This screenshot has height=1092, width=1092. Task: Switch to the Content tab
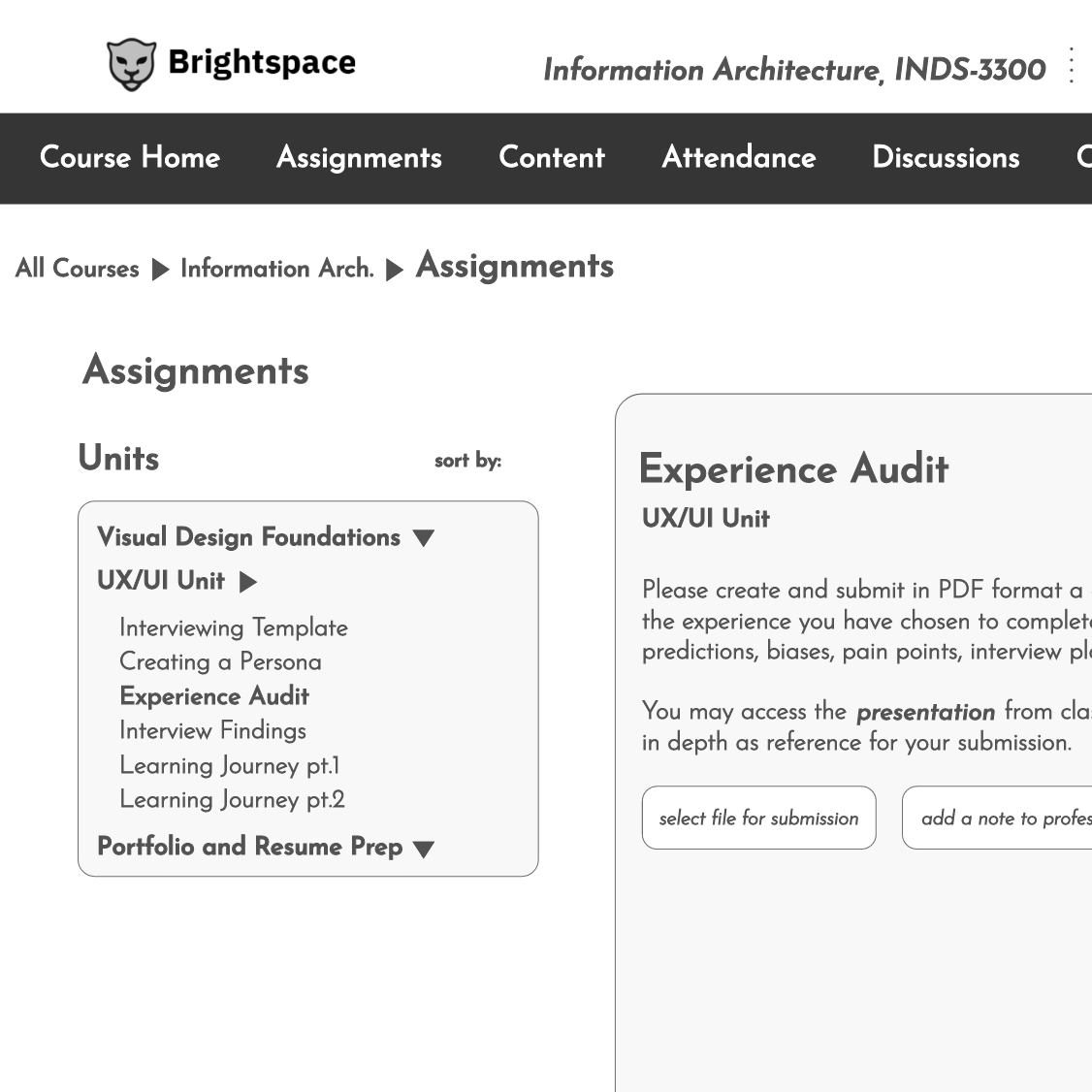[x=551, y=158]
